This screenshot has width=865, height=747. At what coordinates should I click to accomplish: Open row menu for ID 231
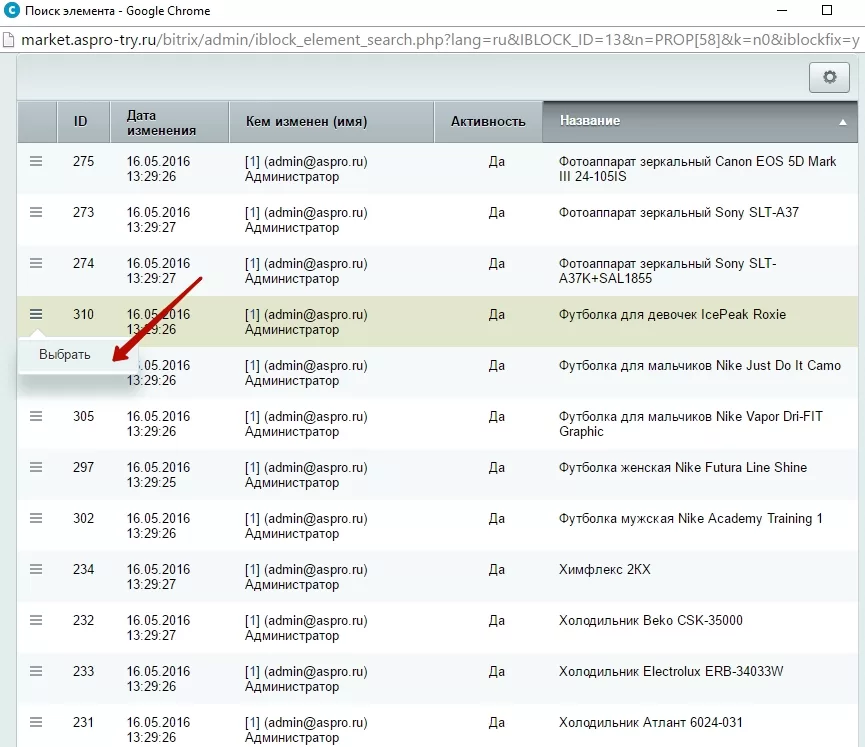click(x=36, y=722)
